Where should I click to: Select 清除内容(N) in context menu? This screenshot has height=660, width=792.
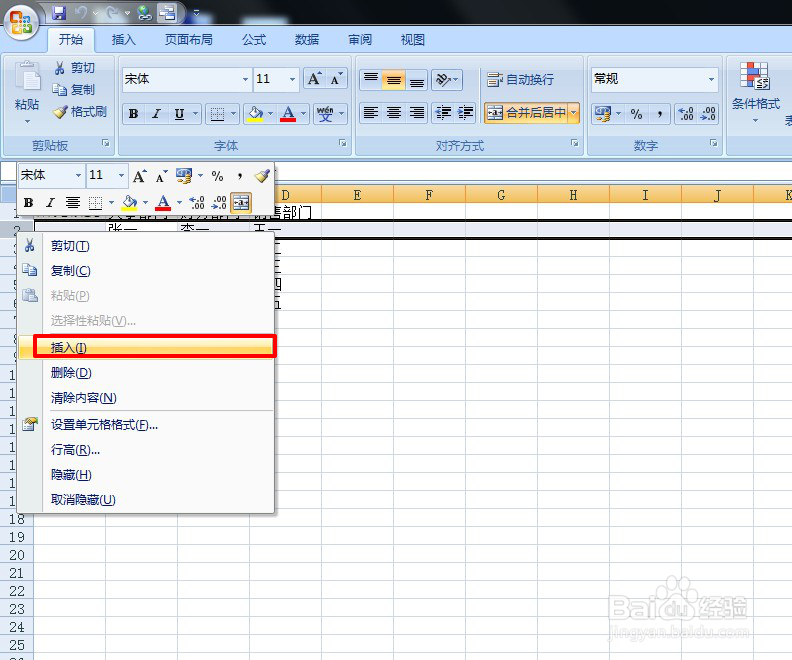[146, 398]
